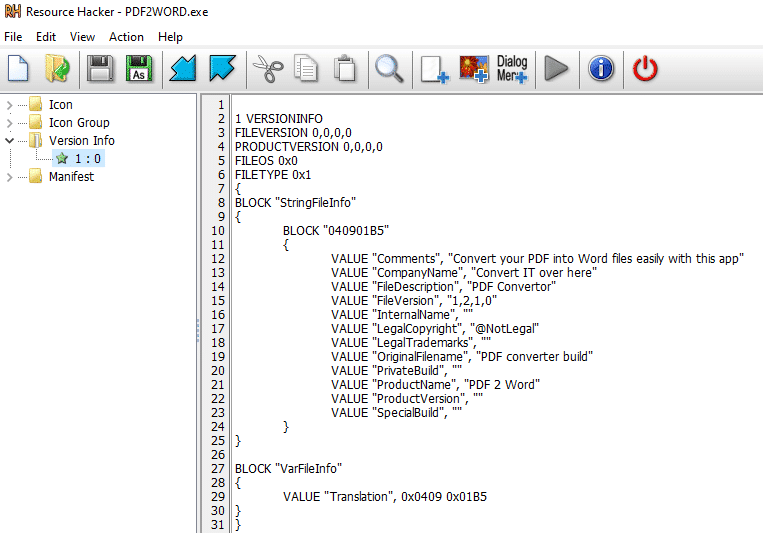Expand the Manifest tree node
The width and height of the screenshot is (763, 533).
pyautogui.click(x=9, y=177)
